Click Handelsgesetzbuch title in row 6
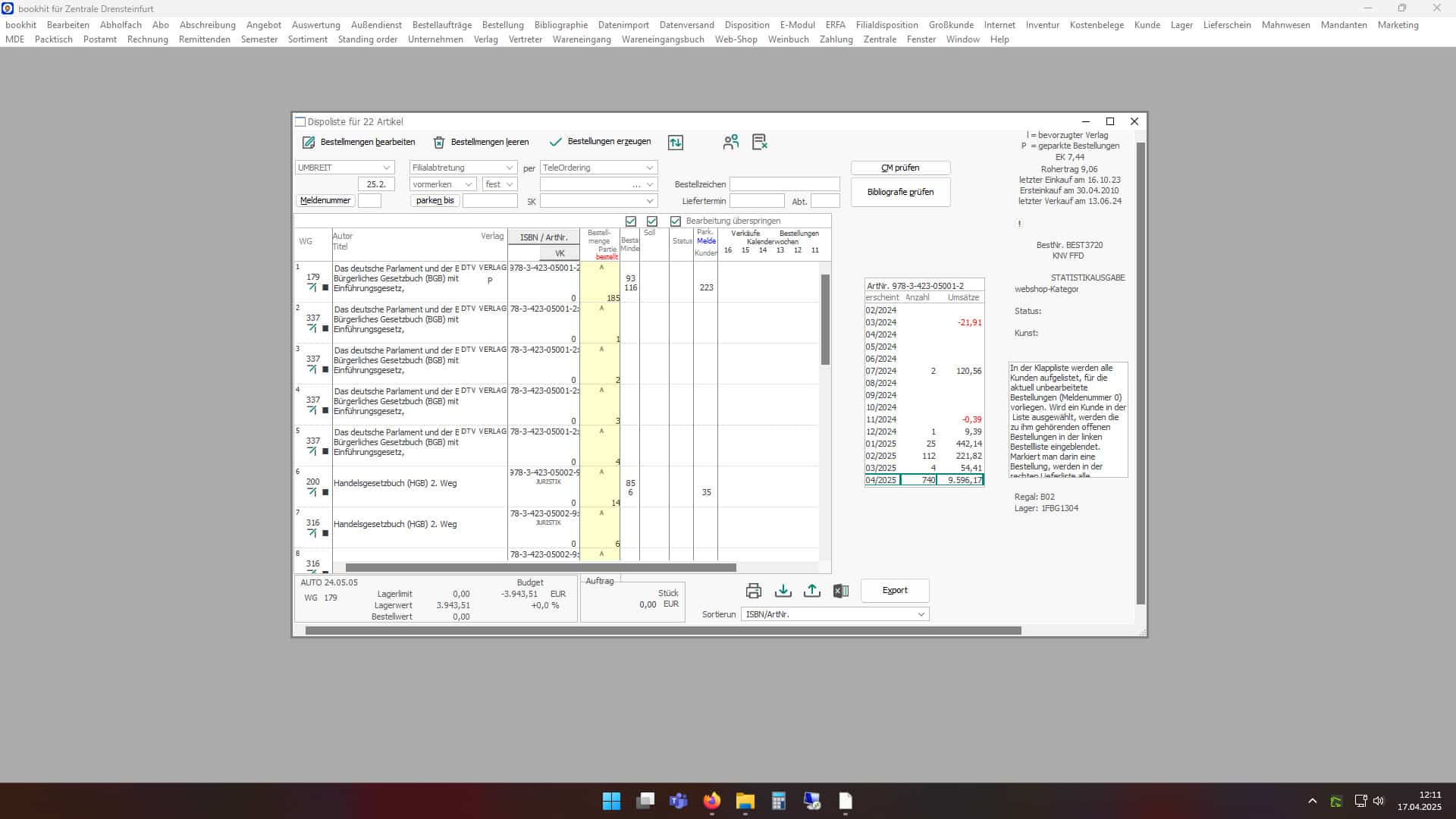 click(395, 483)
